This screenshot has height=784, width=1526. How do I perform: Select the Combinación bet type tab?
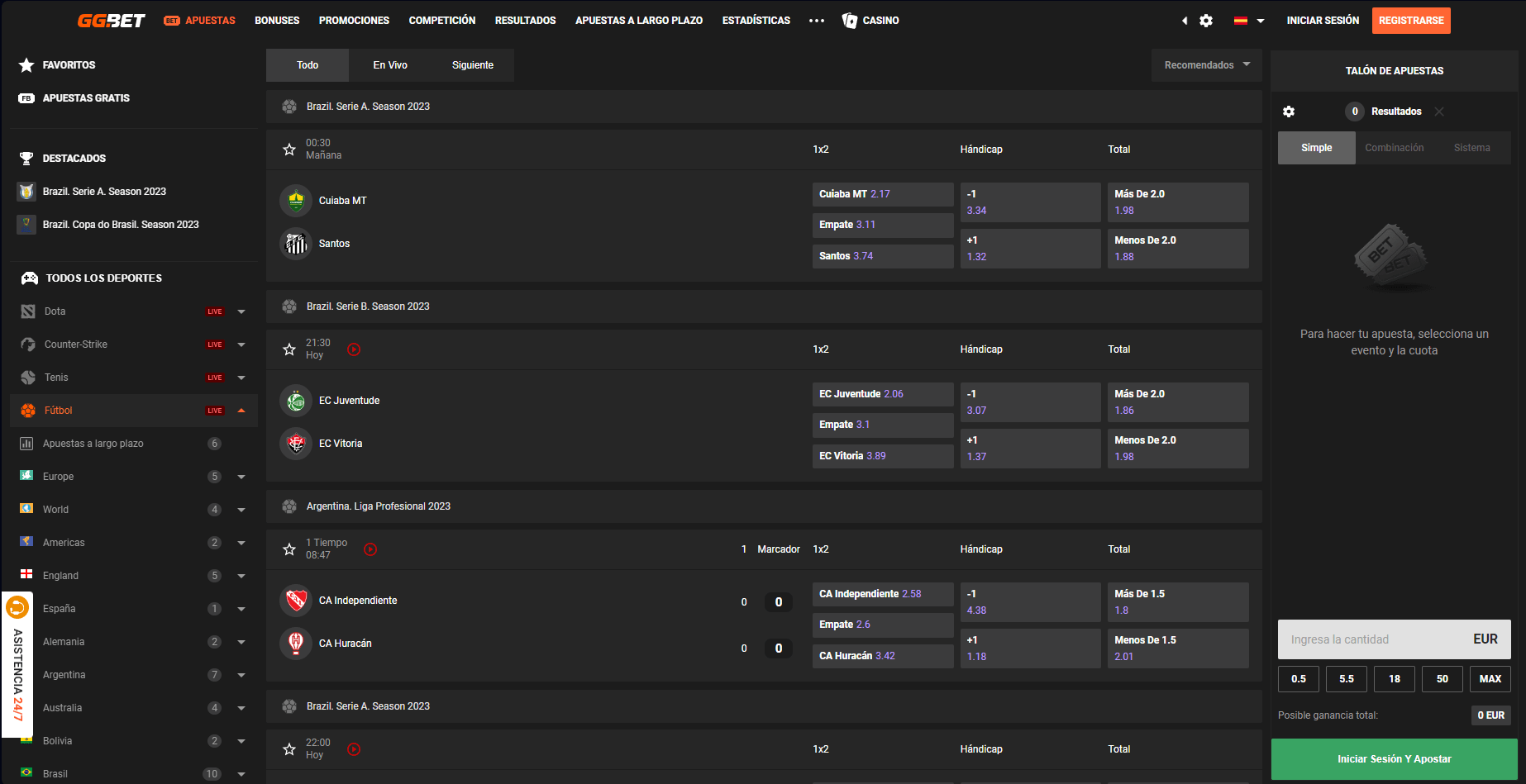1394,148
